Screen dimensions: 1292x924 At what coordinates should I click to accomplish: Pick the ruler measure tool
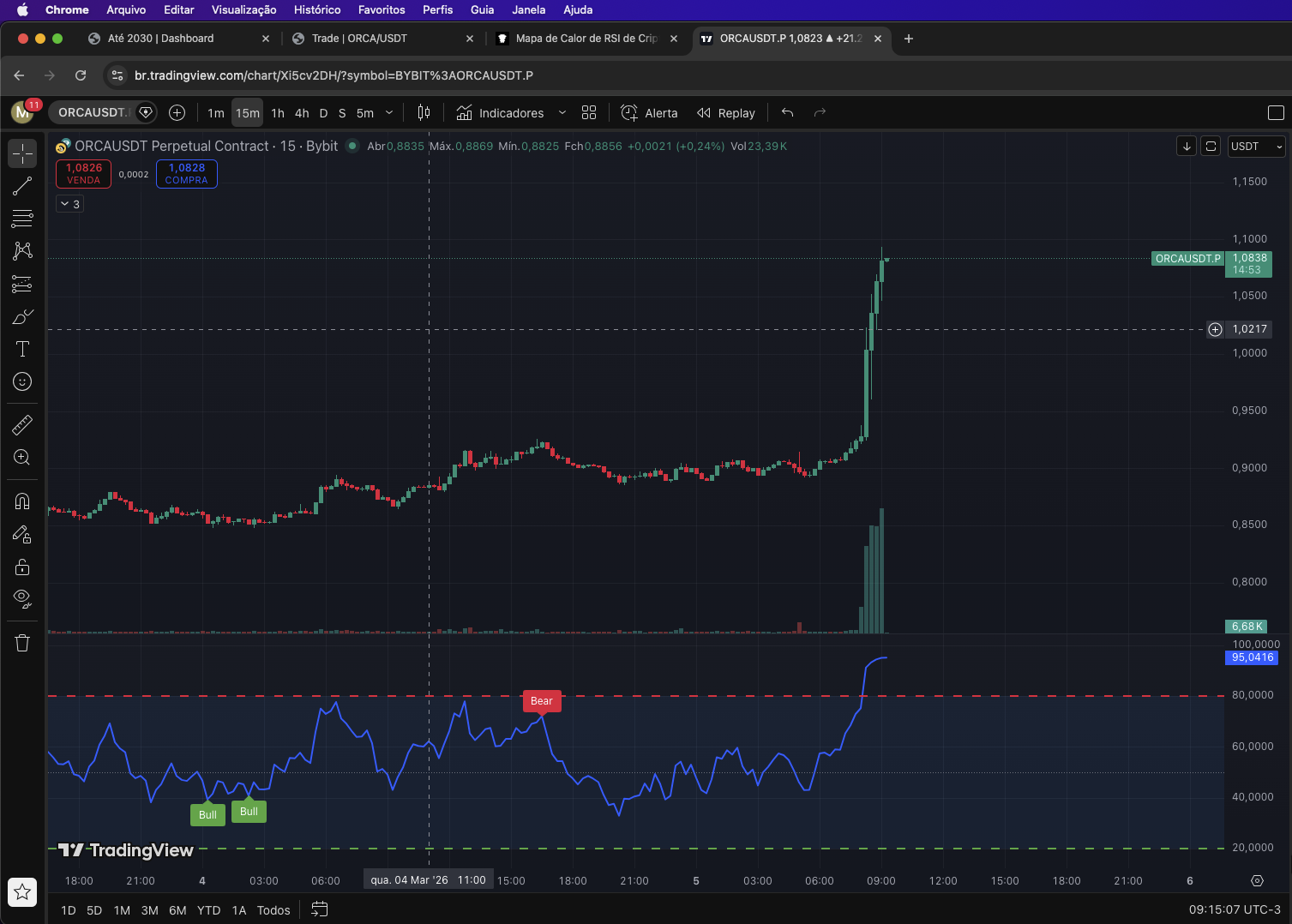(22, 424)
